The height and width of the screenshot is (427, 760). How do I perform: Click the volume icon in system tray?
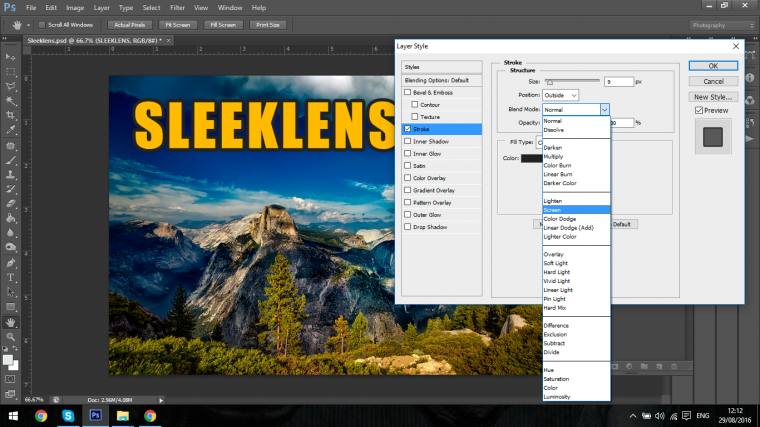coord(660,416)
